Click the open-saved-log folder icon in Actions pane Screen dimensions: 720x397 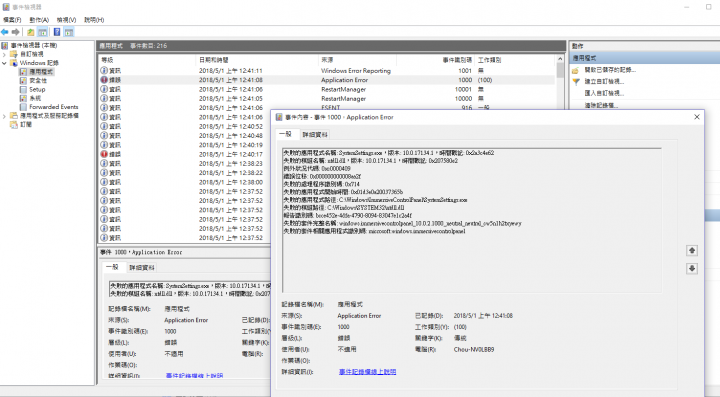[575, 70]
